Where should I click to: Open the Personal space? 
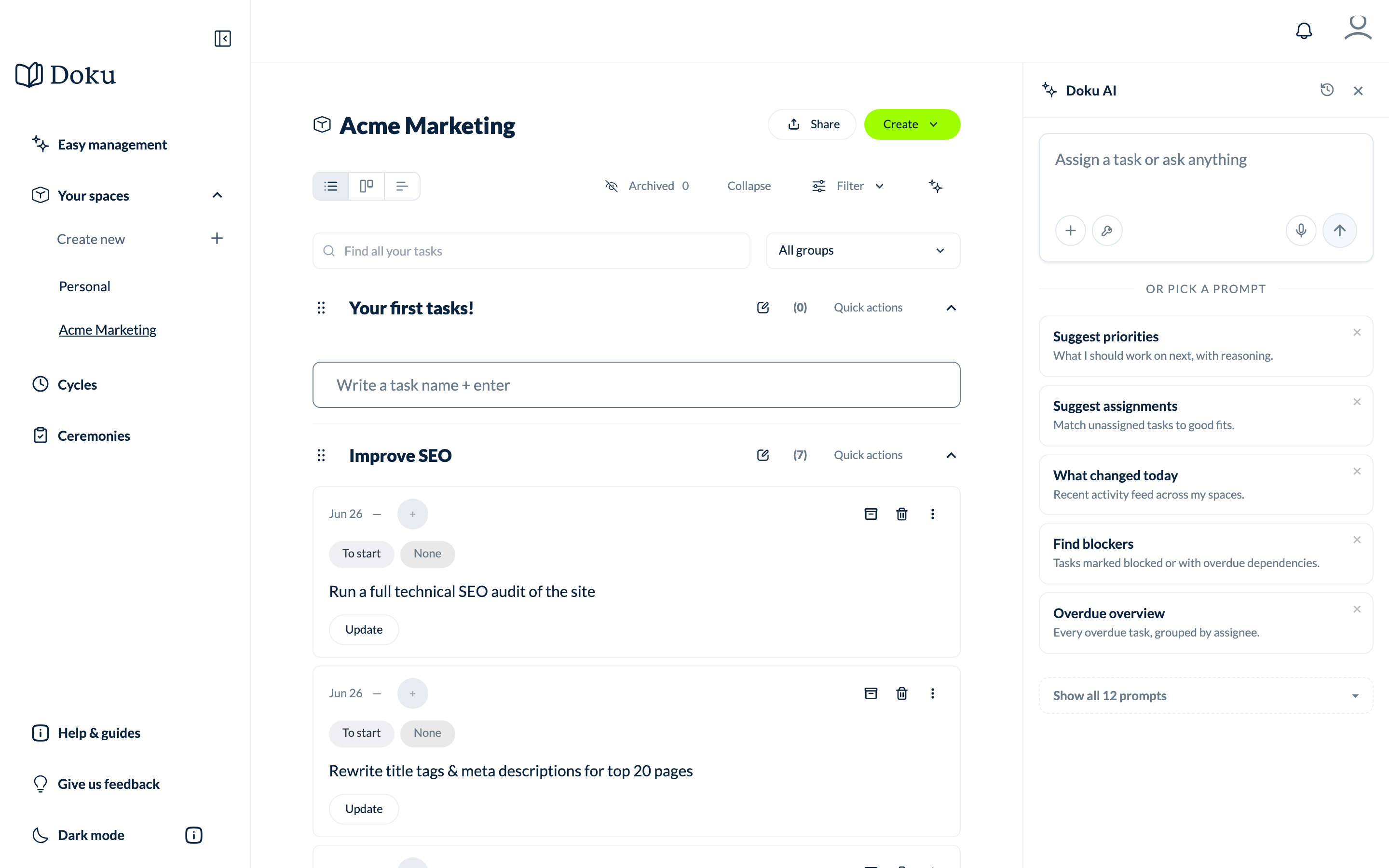(x=84, y=286)
